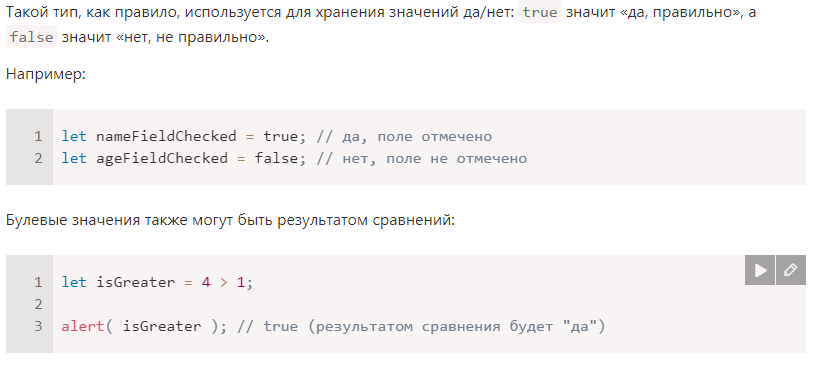Click number 4 in the comparison
This screenshot has height=374, width=816.
click(206, 282)
